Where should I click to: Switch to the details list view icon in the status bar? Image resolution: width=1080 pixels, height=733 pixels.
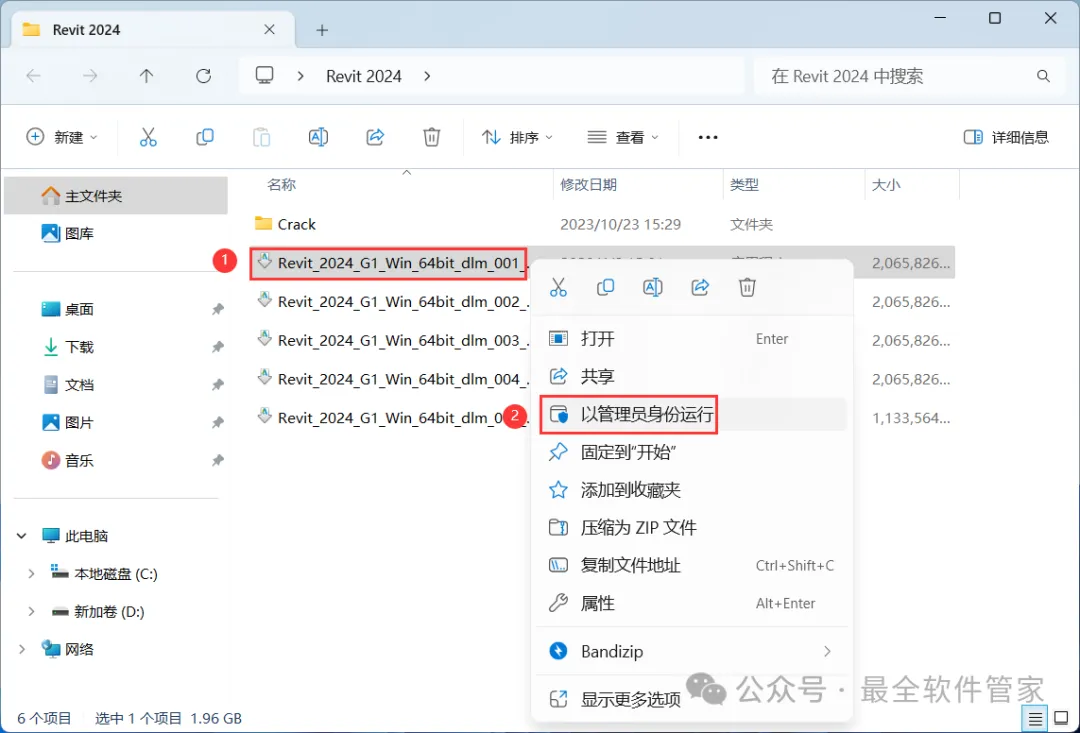click(x=1035, y=719)
